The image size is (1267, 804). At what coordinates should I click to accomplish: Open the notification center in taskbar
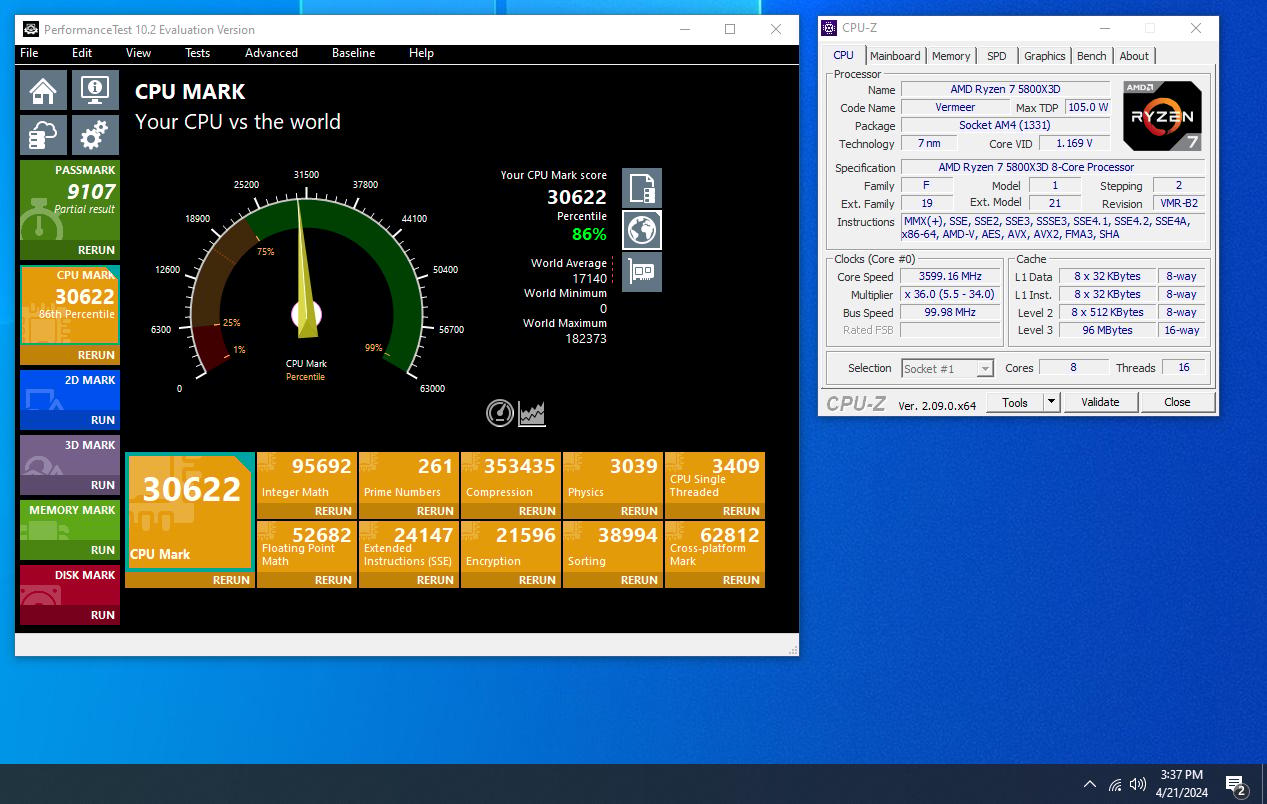tap(1235, 784)
